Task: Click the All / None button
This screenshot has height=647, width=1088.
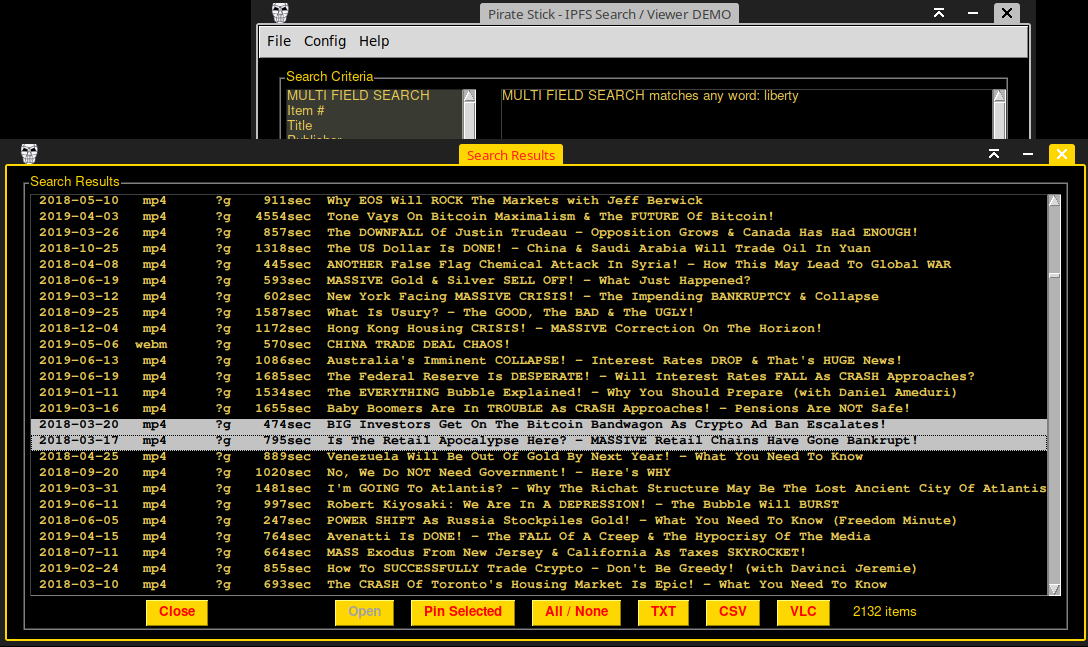Action: point(577,612)
